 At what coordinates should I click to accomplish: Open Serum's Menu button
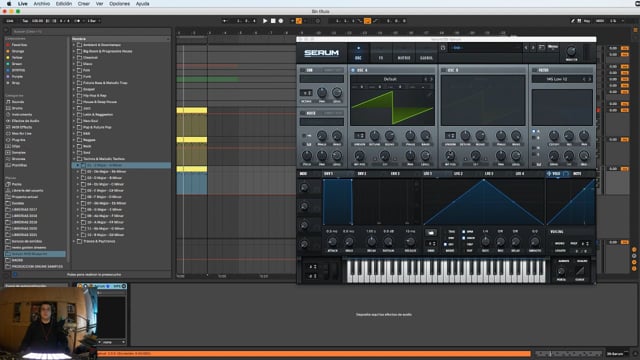point(553,47)
